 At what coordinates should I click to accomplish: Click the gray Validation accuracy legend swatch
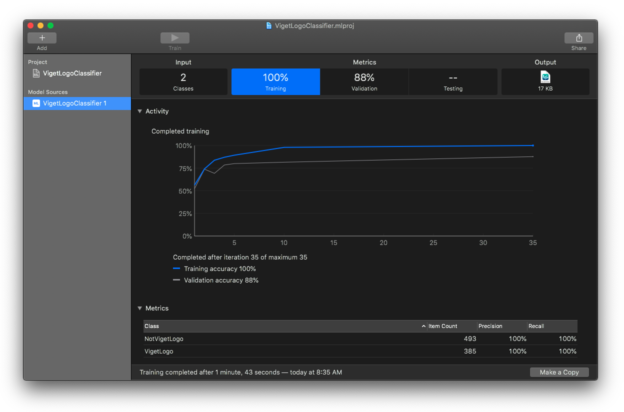pyautogui.click(x=176, y=280)
